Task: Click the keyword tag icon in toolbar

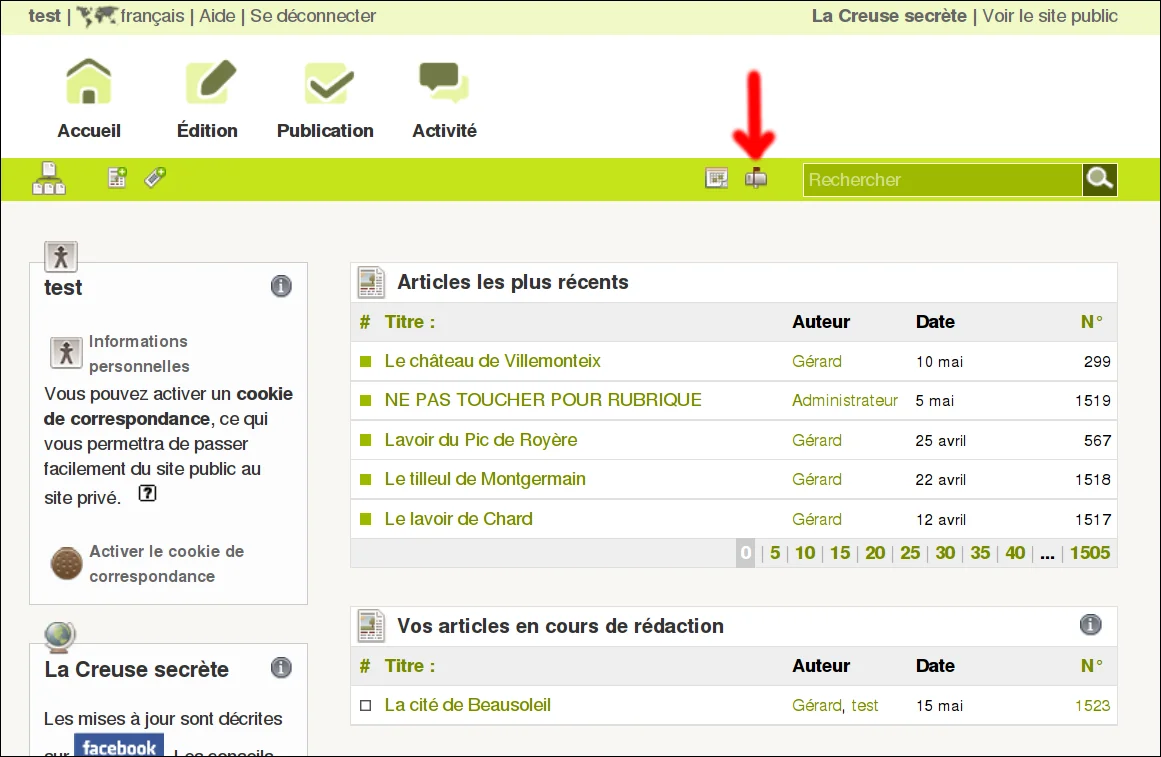Action: point(155,177)
